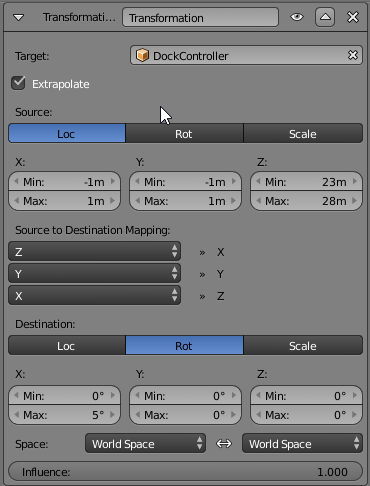This screenshot has width=370, height=486.
Task: Open the X source axis dropdown mapping to Z
Action: coord(95,296)
